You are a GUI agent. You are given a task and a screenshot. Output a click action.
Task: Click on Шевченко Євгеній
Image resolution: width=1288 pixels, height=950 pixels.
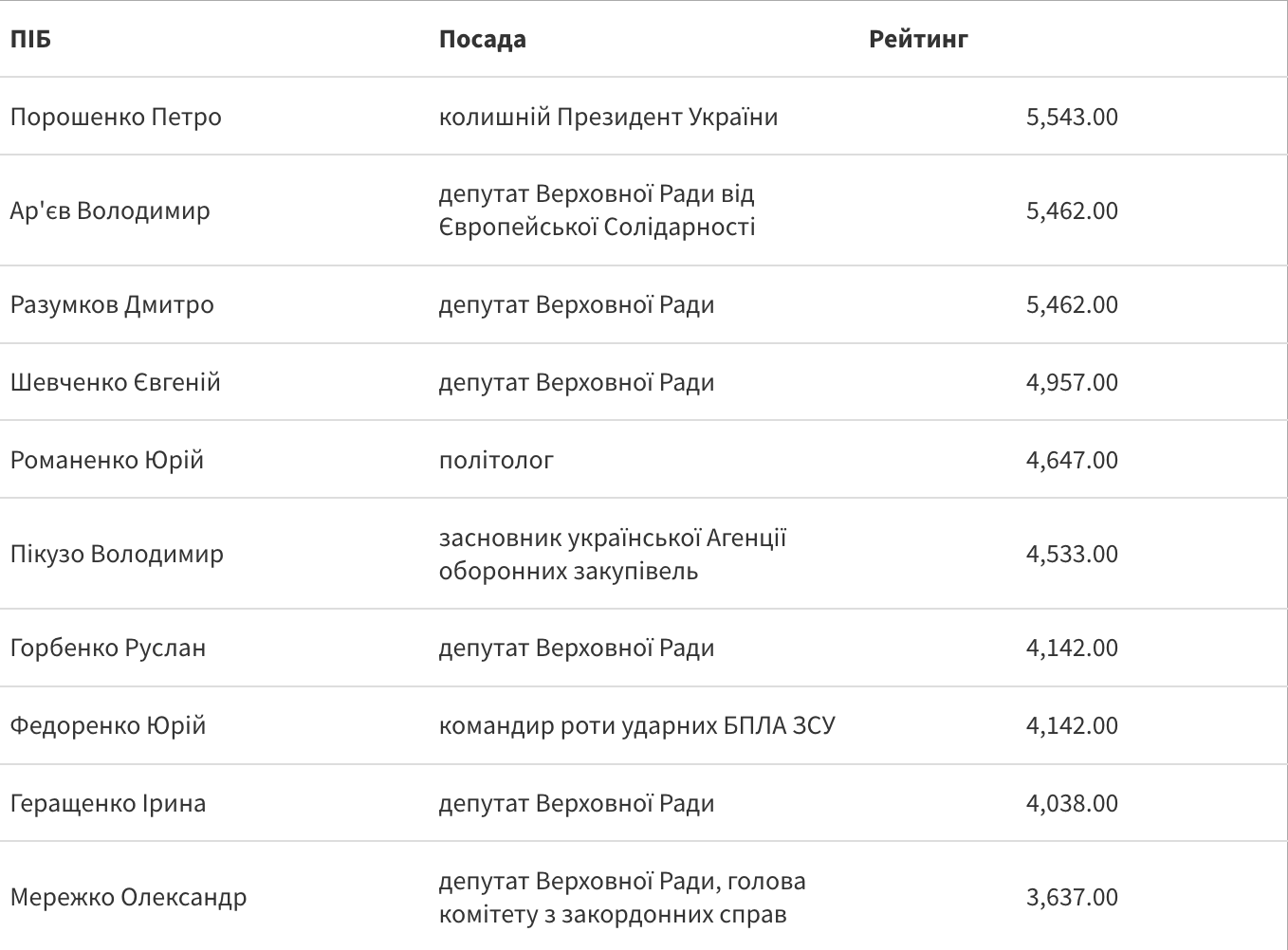click(x=115, y=382)
